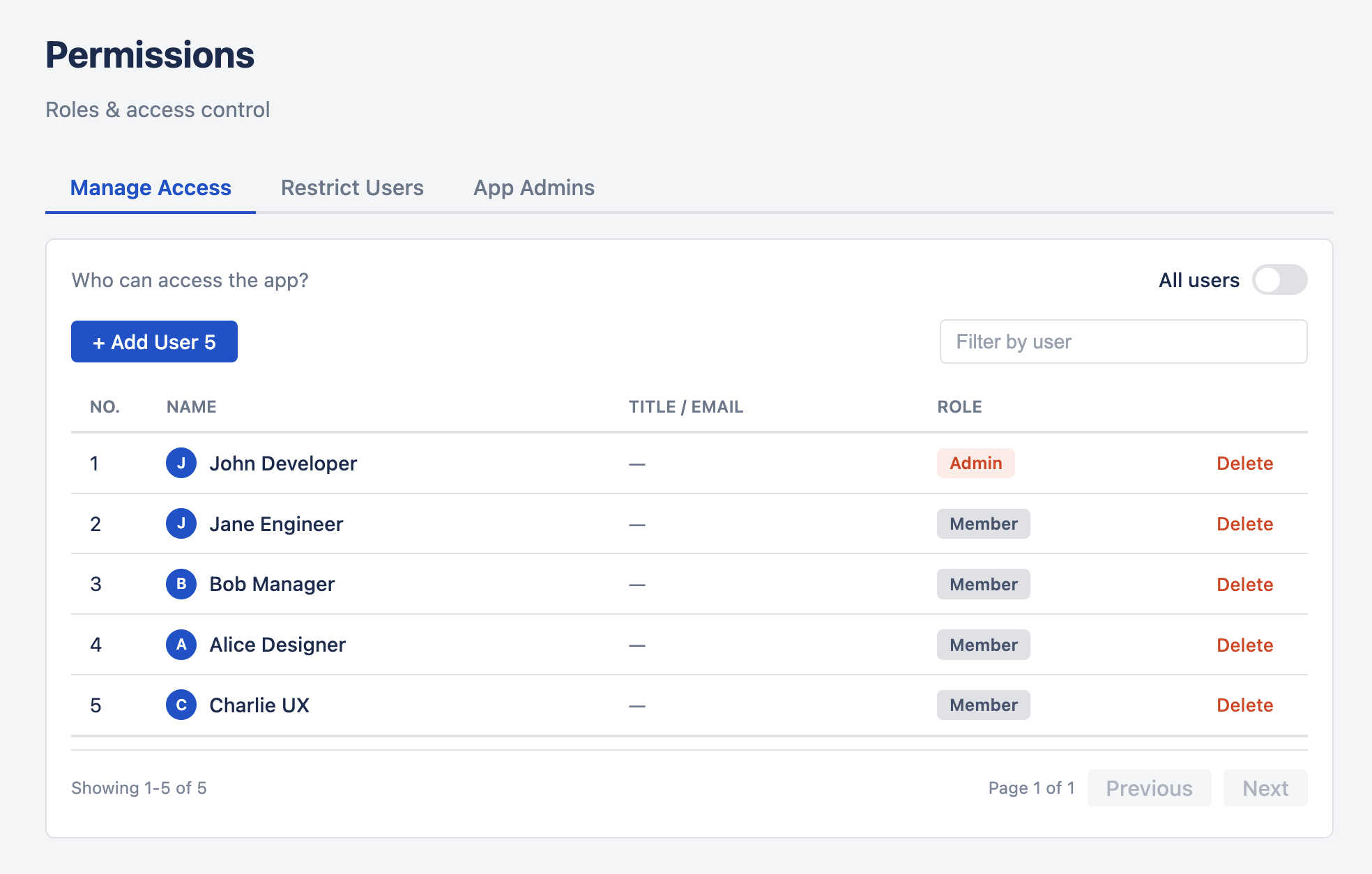Click Alice Designer's Member role badge

click(x=983, y=645)
